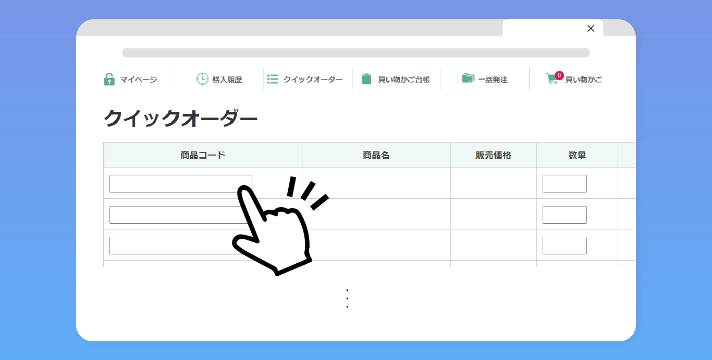The width and height of the screenshot is (712, 360).
Task: Click the 商品コード column header
Action: [x=203, y=155]
